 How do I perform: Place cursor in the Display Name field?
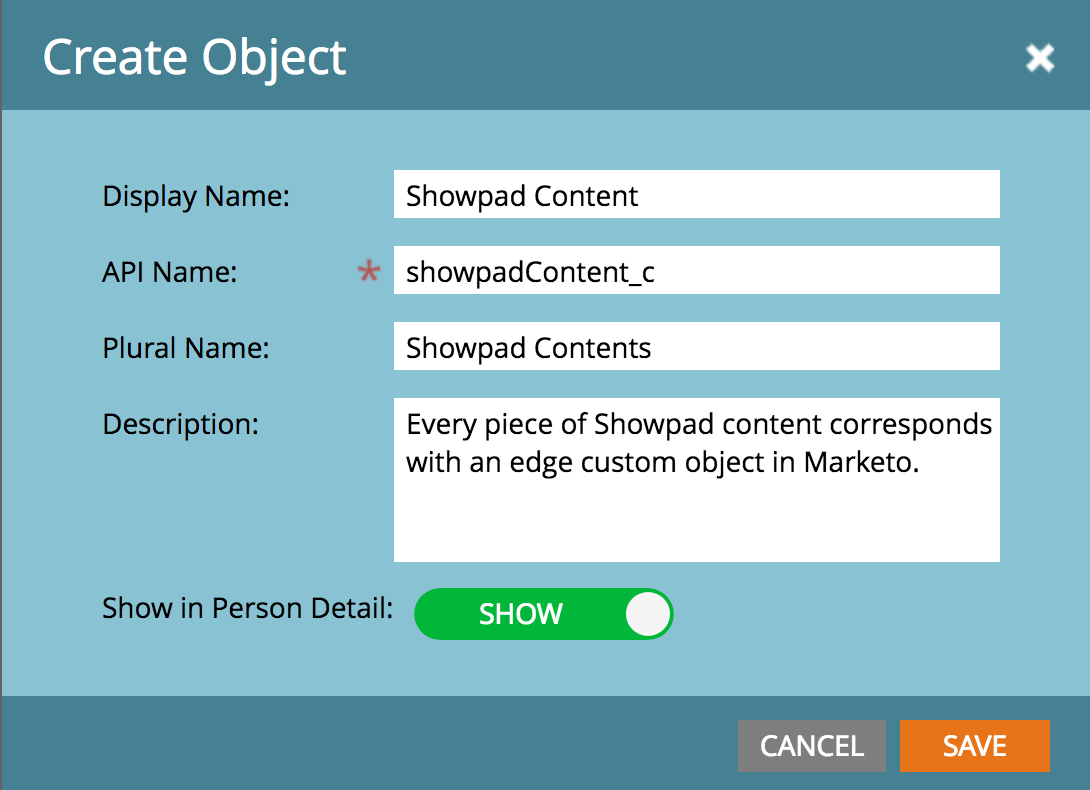[x=697, y=193]
